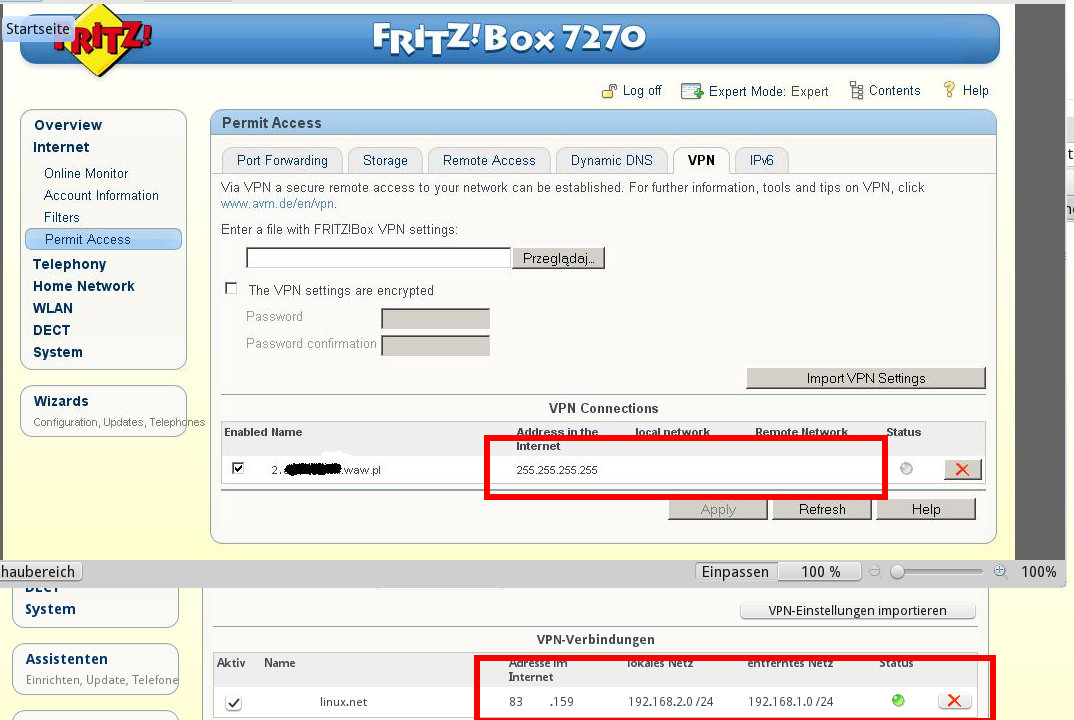Click the linux.net connection name
The height and width of the screenshot is (720, 1074).
[x=343, y=702]
